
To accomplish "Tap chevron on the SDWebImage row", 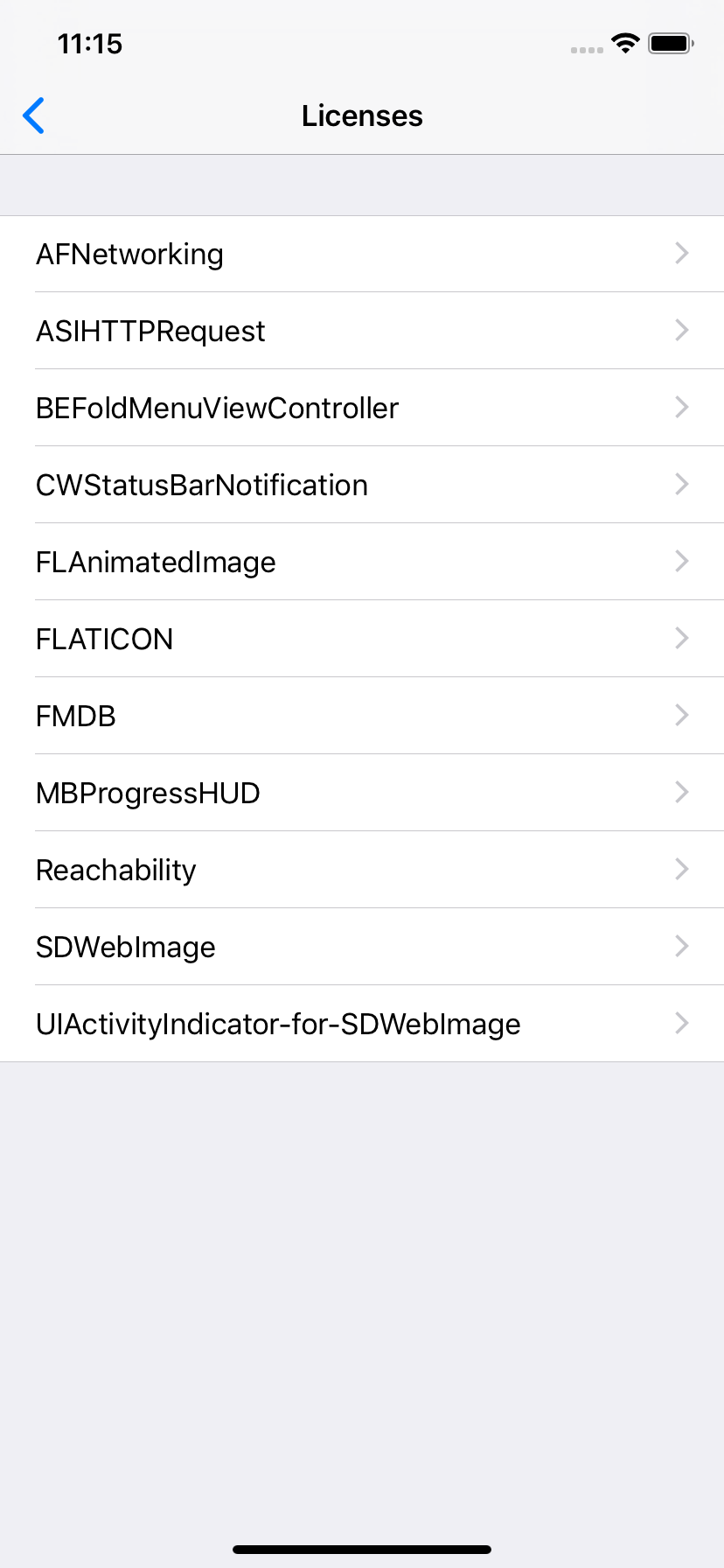I will tap(682, 947).
